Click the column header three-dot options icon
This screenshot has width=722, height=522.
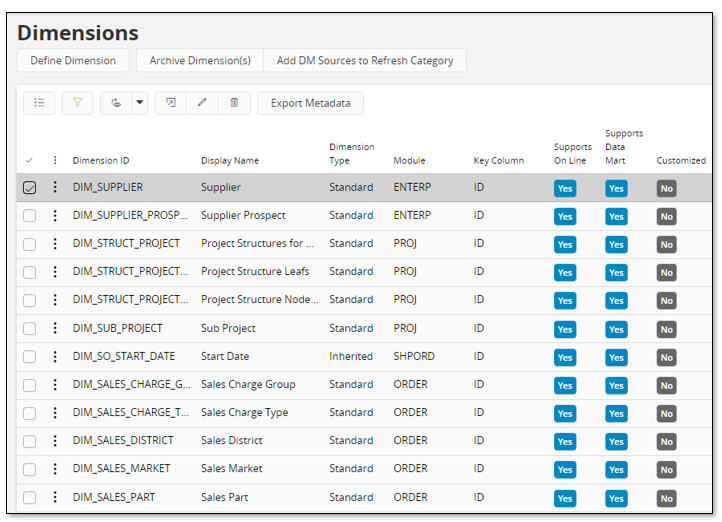(55, 160)
